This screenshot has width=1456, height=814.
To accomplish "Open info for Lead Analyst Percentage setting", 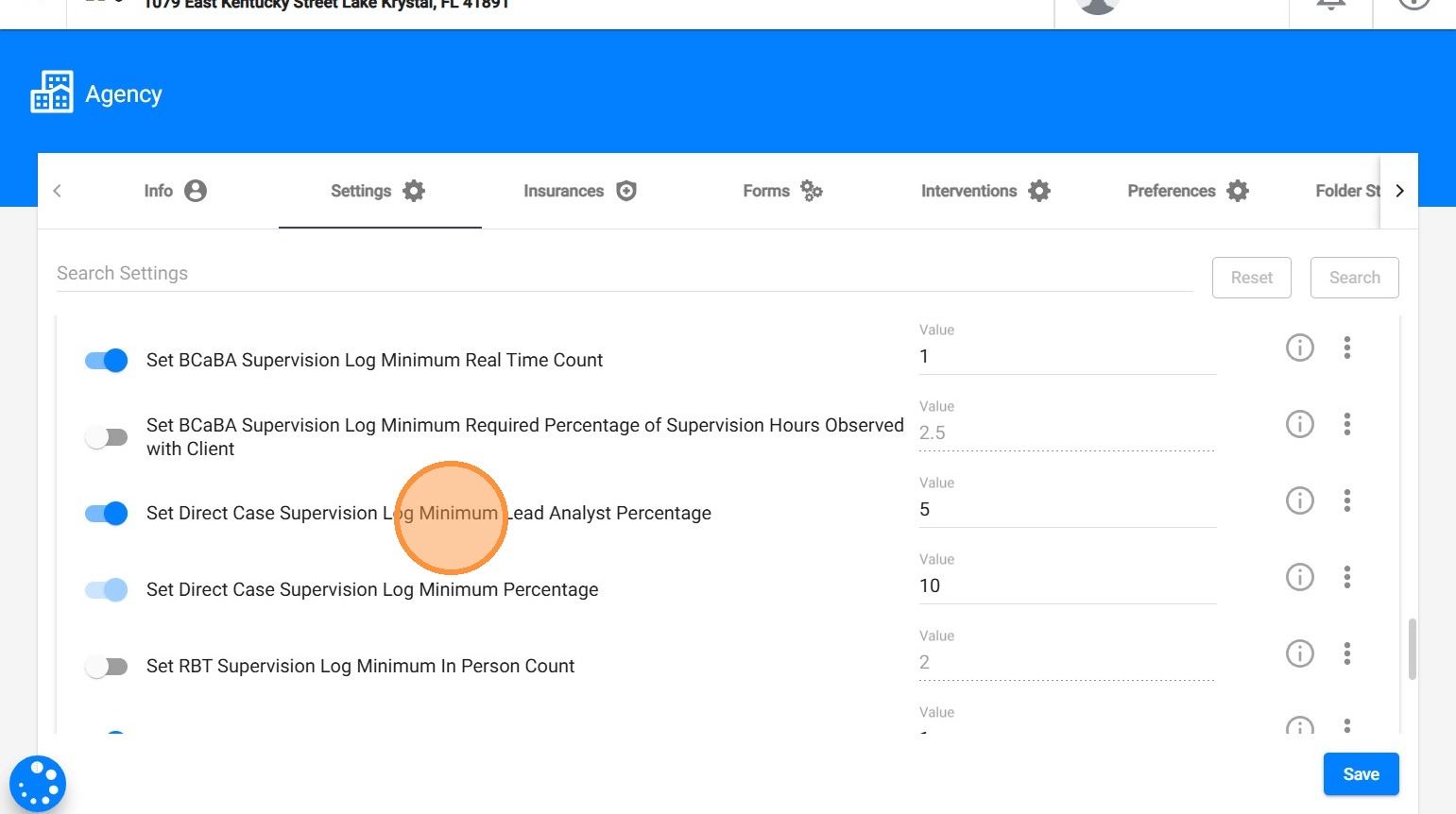I will pyautogui.click(x=1299, y=500).
